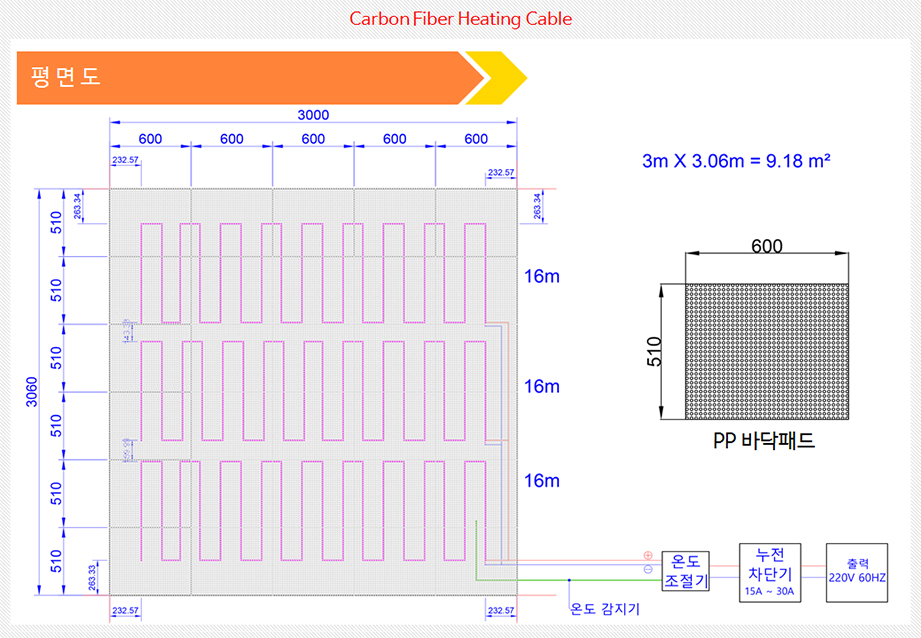Click the '온도 감지기' sensor label

click(605, 609)
